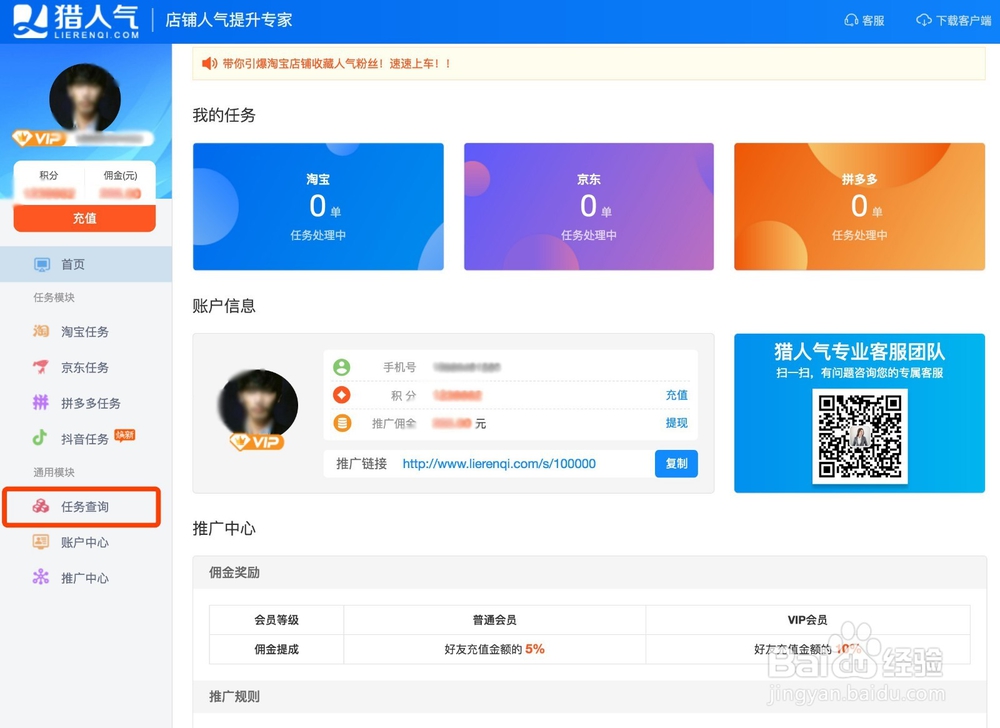The height and width of the screenshot is (728, 1000).
Task: Click the 会员等级 table cell
Action: 277,620
